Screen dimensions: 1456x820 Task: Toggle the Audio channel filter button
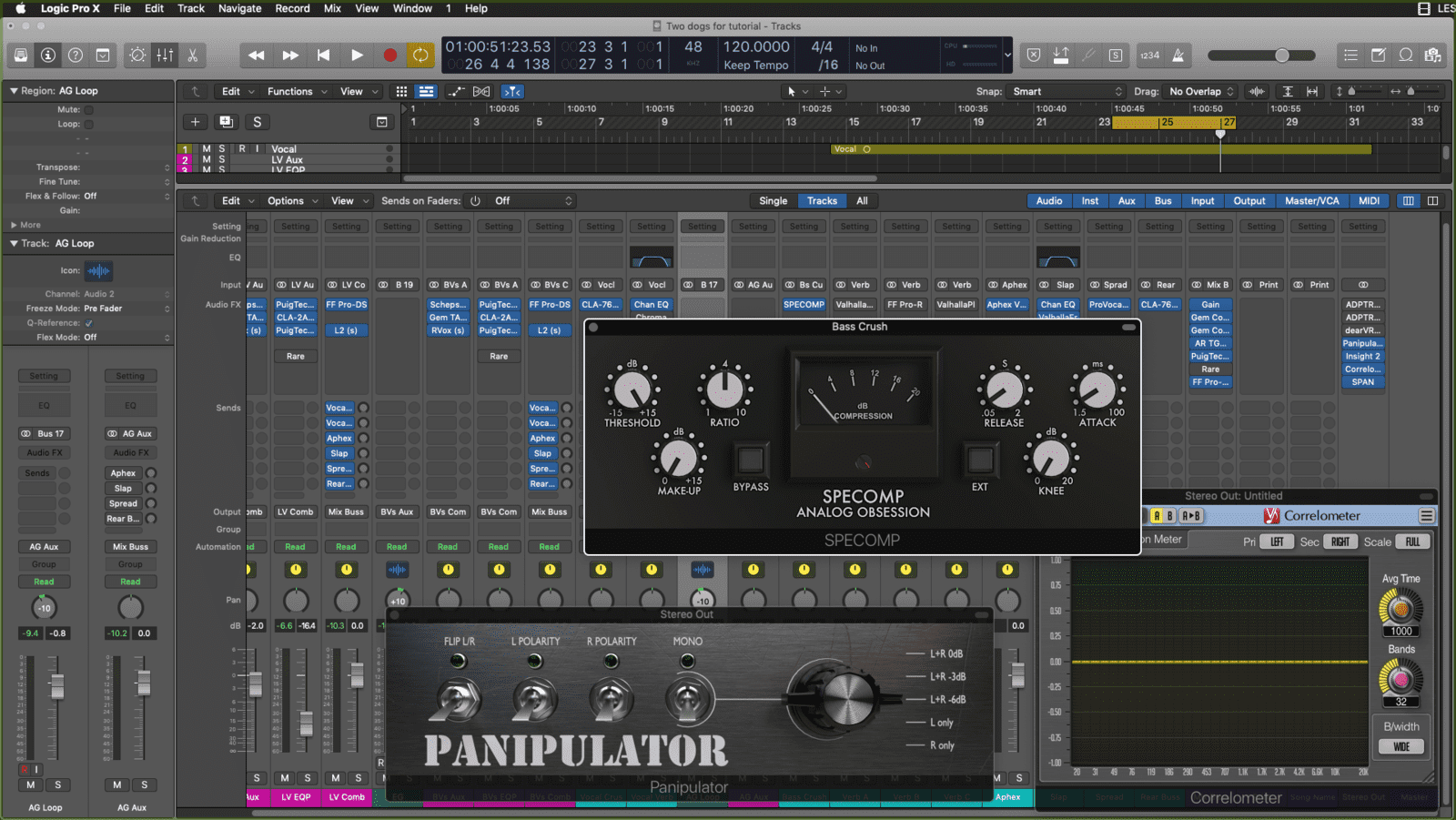point(1049,201)
